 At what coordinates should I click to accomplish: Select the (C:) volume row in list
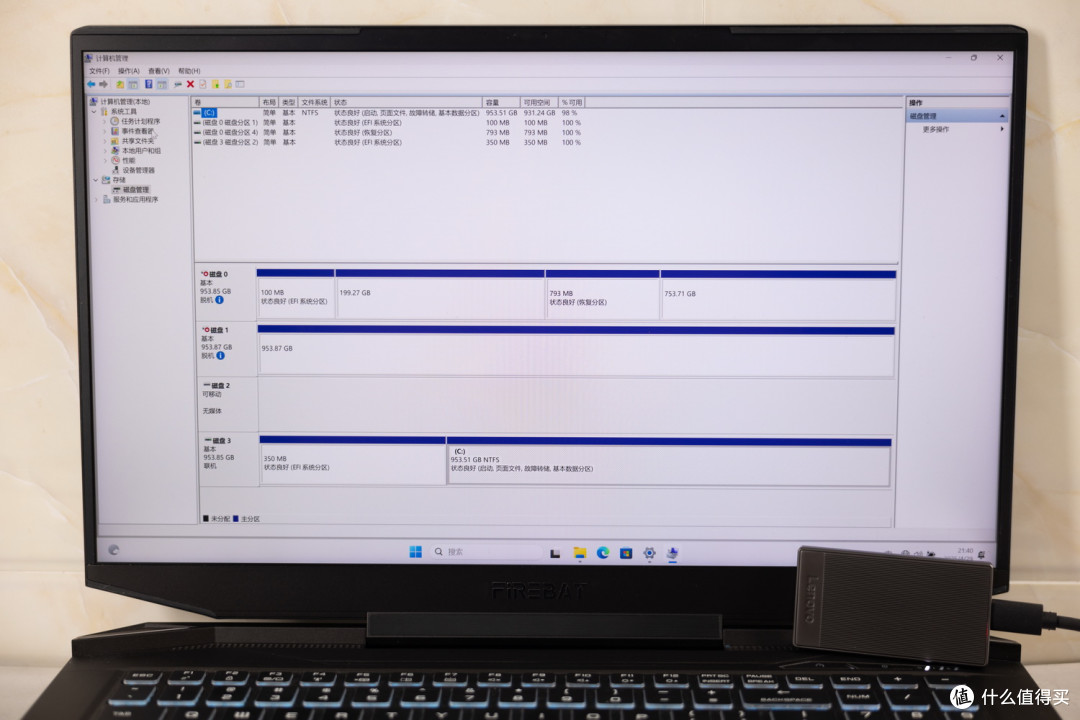(x=388, y=112)
